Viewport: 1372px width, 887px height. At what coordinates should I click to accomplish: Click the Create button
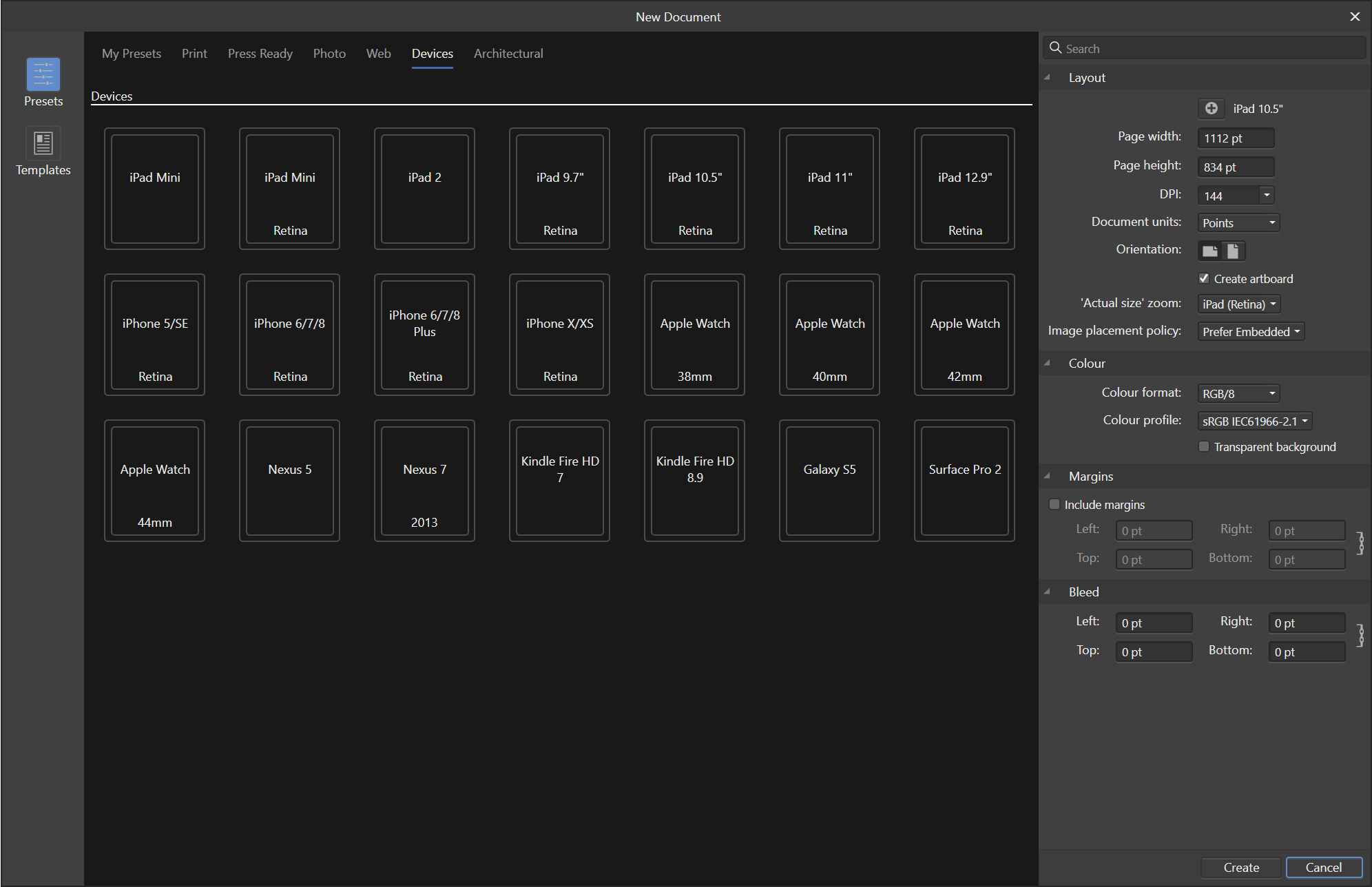(1241, 867)
